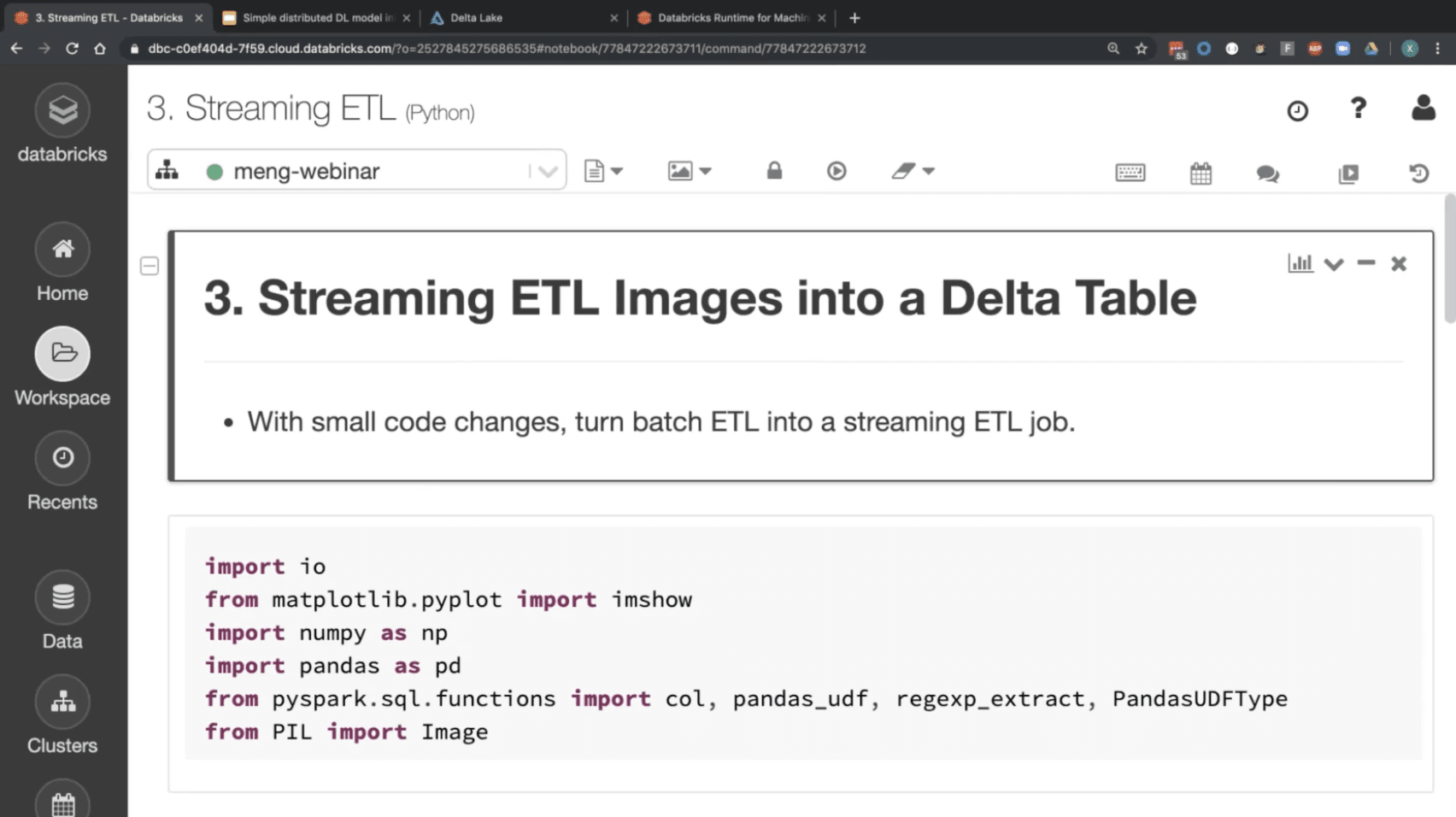Open the revision history icon

(x=1418, y=173)
